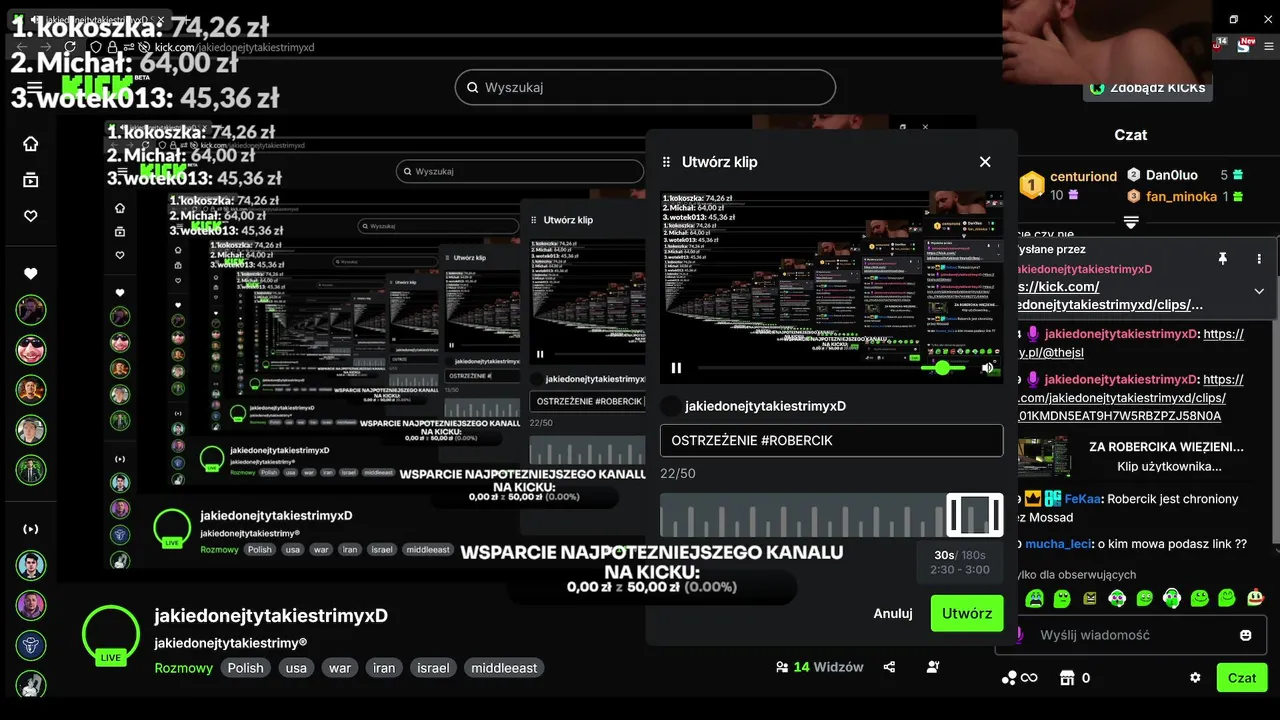
Task: Open the Kick home icon in sidebar
Action: pos(31,144)
